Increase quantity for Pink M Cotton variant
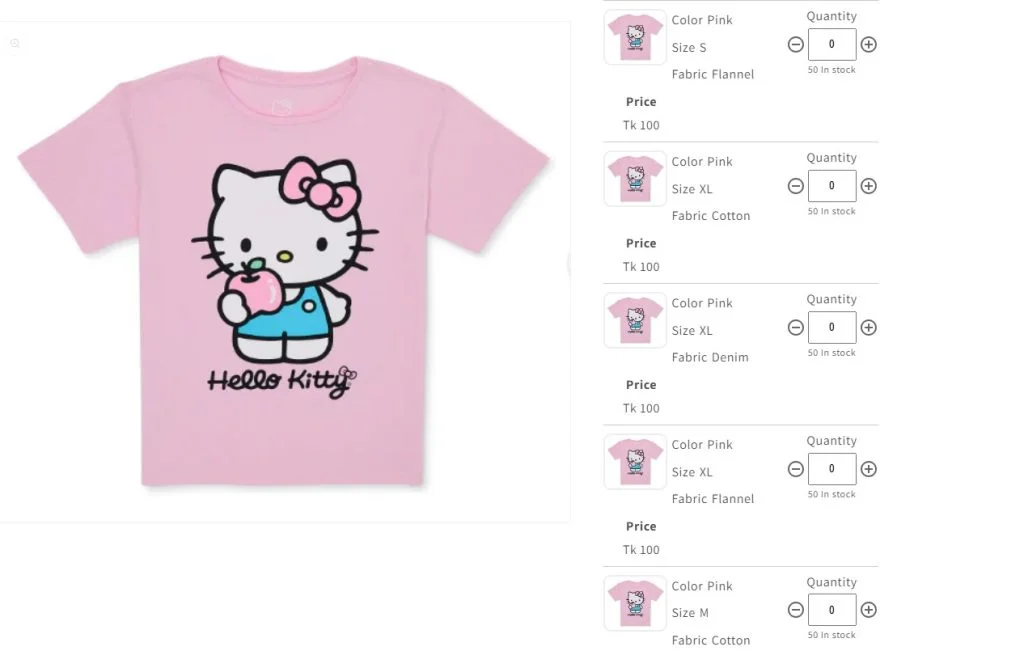This screenshot has width=1024, height=651. pos(868,610)
